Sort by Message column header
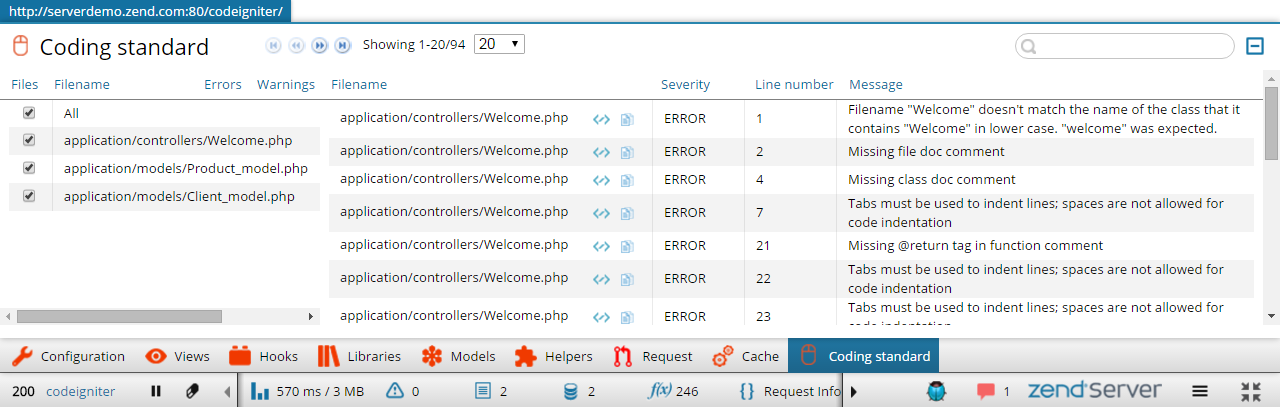Image resolution: width=1280 pixels, height=407 pixels. point(876,85)
